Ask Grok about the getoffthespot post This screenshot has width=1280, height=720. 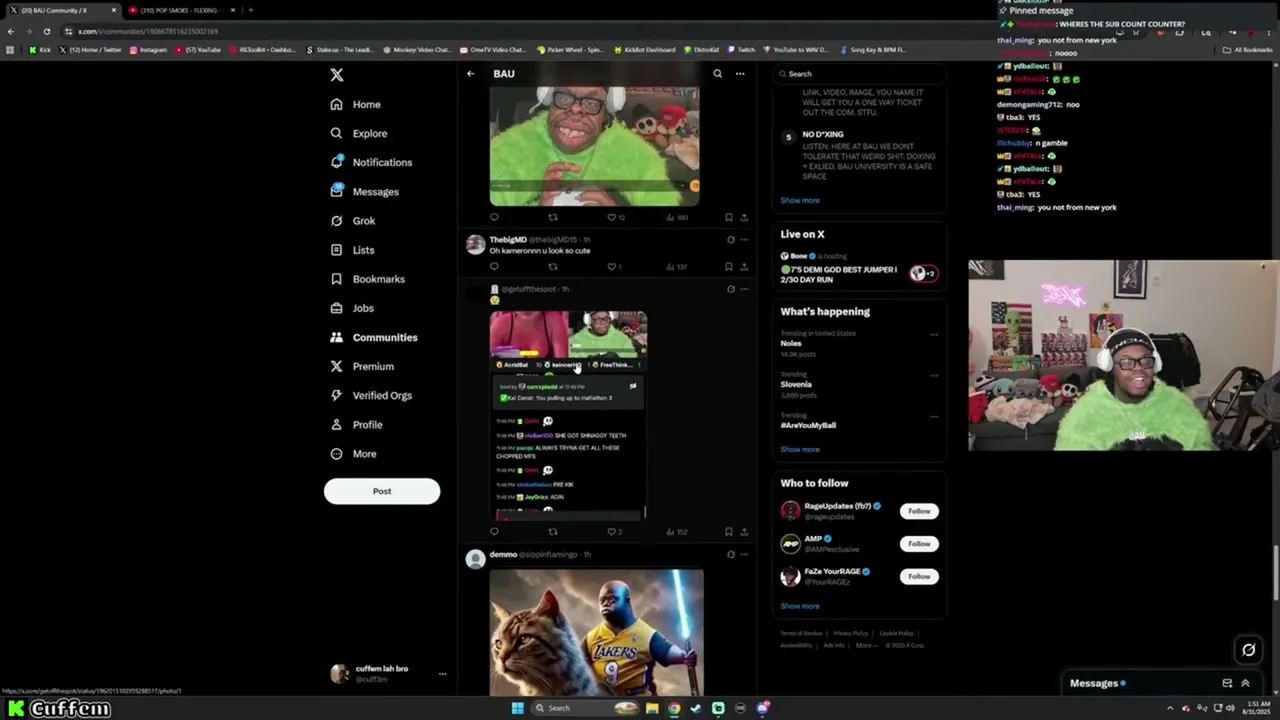(x=731, y=289)
